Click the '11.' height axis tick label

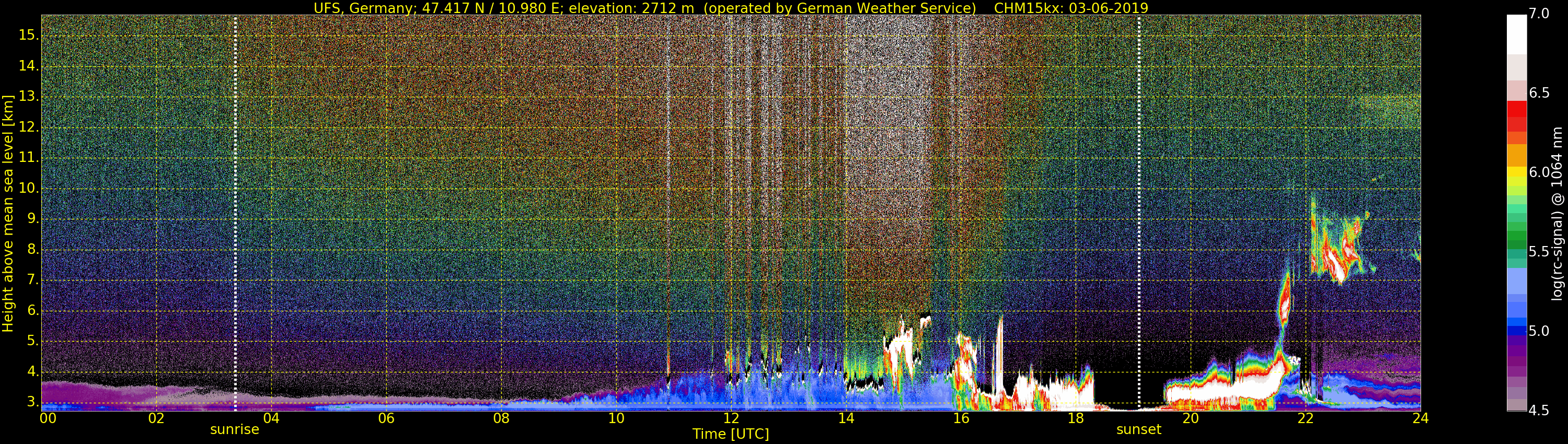pos(29,158)
